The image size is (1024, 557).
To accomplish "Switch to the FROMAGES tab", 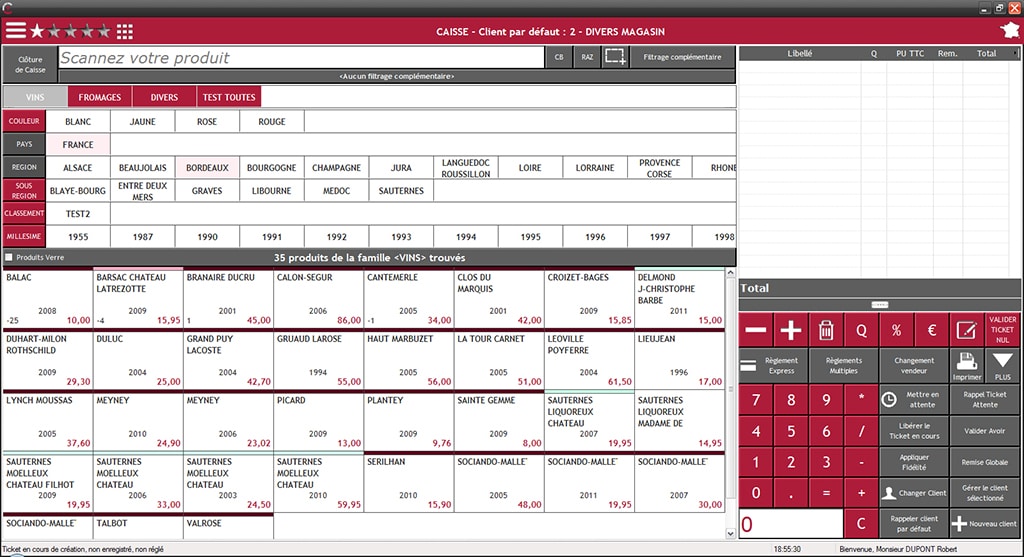I will pyautogui.click(x=100, y=97).
